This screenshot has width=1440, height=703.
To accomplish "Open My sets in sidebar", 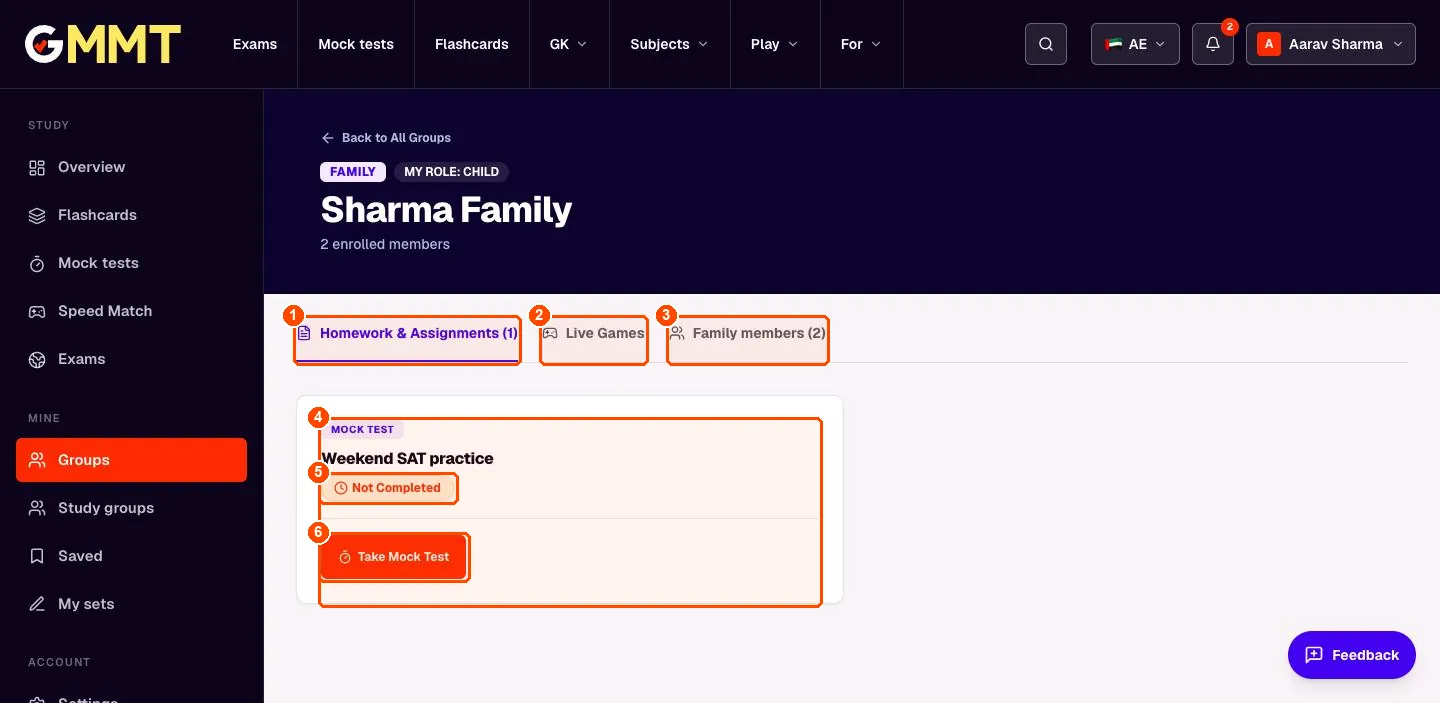I will 132,604.
